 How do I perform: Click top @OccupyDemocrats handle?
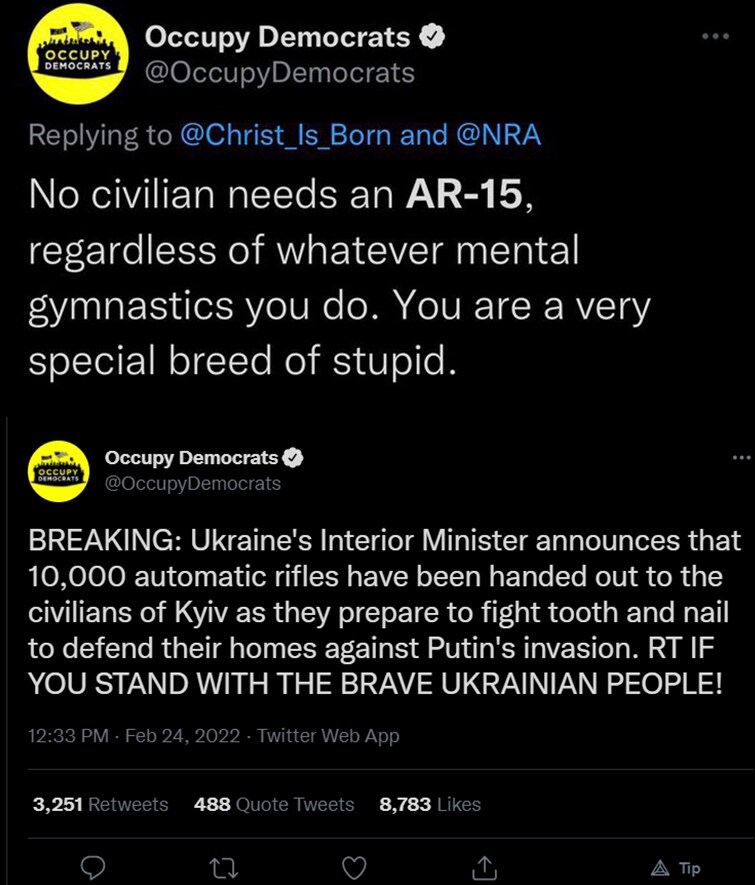tap(279, 73)
